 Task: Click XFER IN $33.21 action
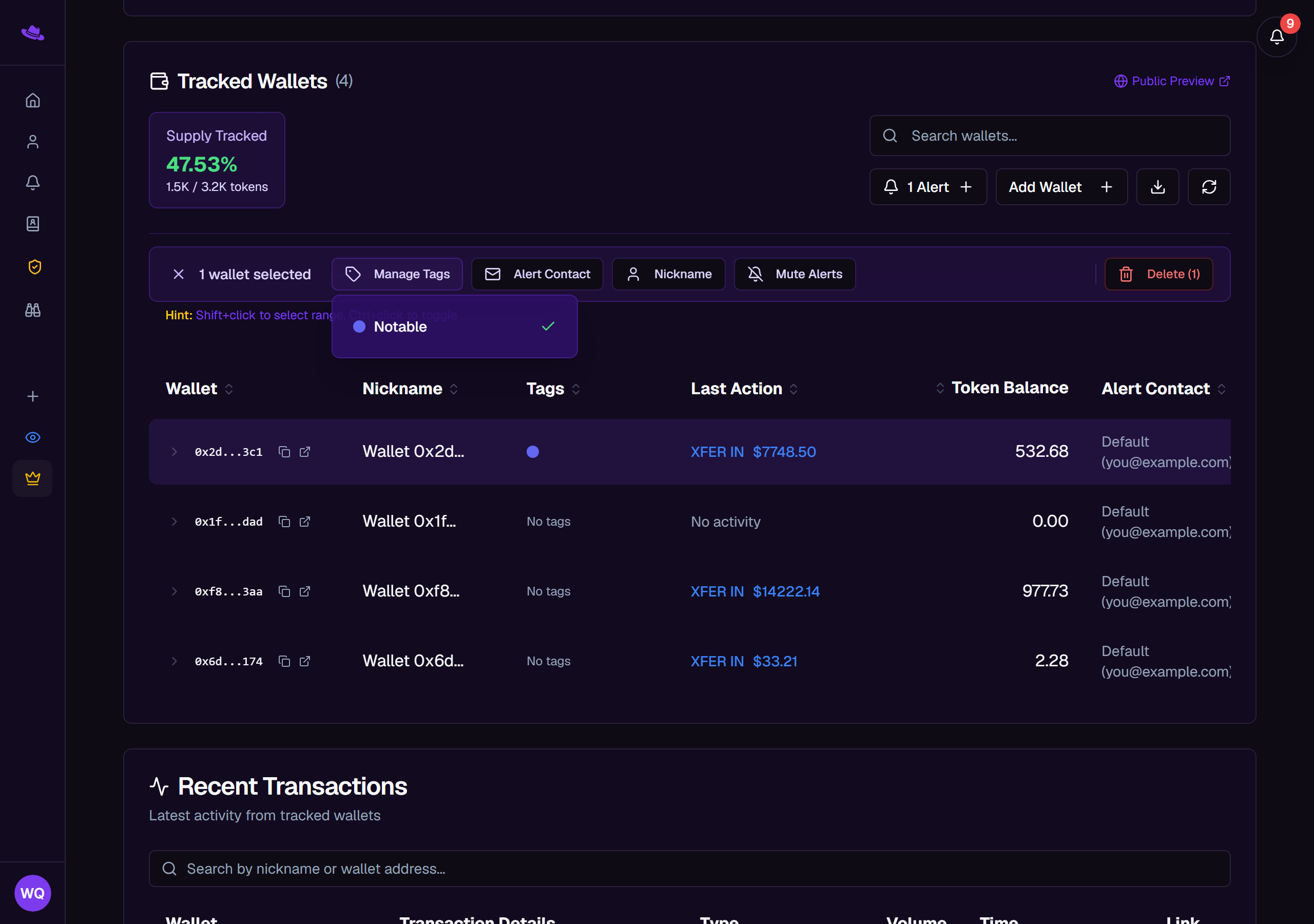coord(743,661)
